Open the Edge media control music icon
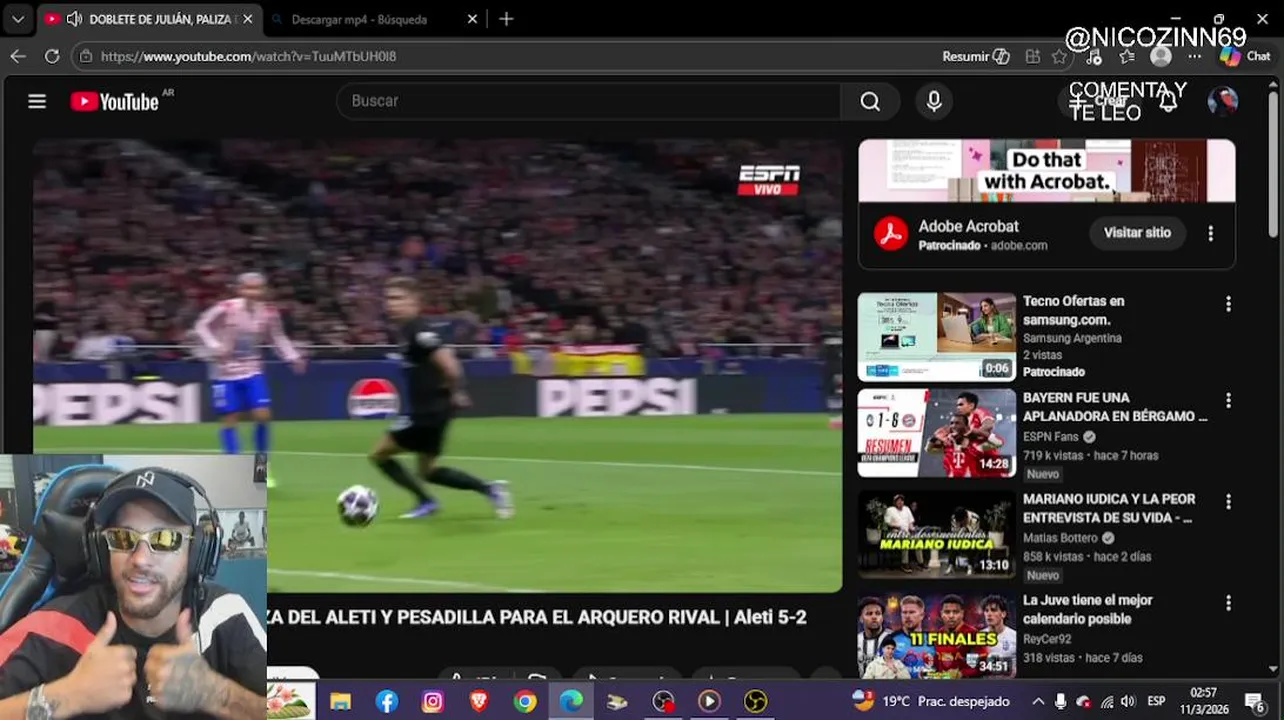The height and width of the screenshot is (720, 1284). 1094,56
